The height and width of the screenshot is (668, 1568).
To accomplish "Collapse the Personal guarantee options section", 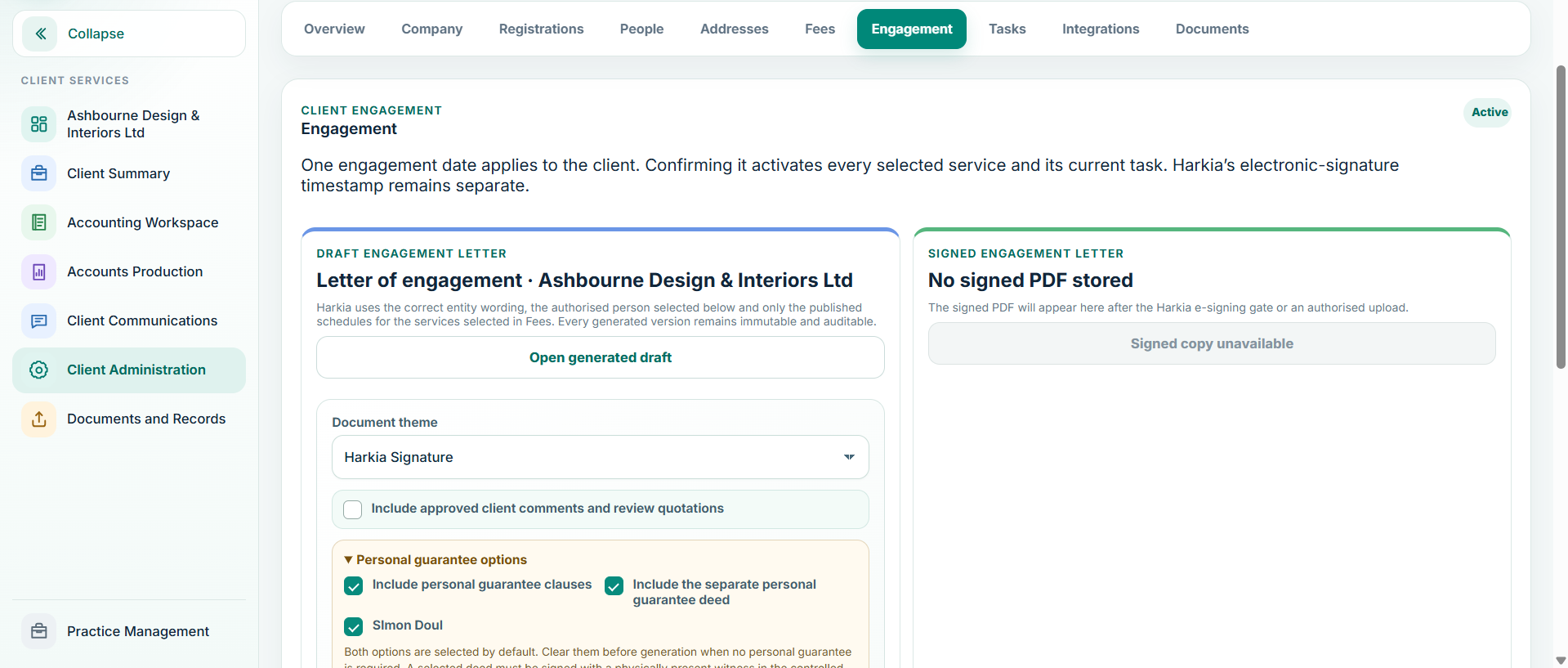I will tap(436, 559).
